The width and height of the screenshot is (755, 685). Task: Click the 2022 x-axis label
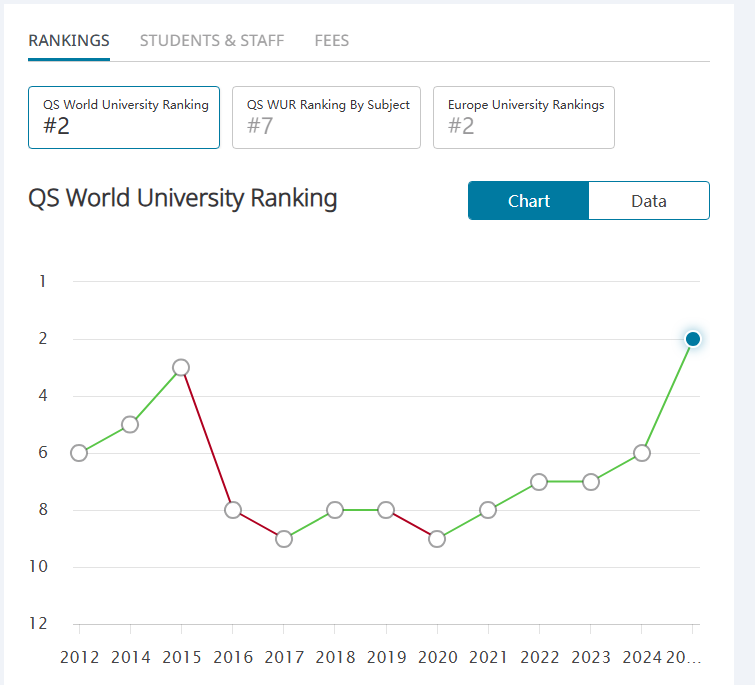pyautogui.click(x=540, y=657)
